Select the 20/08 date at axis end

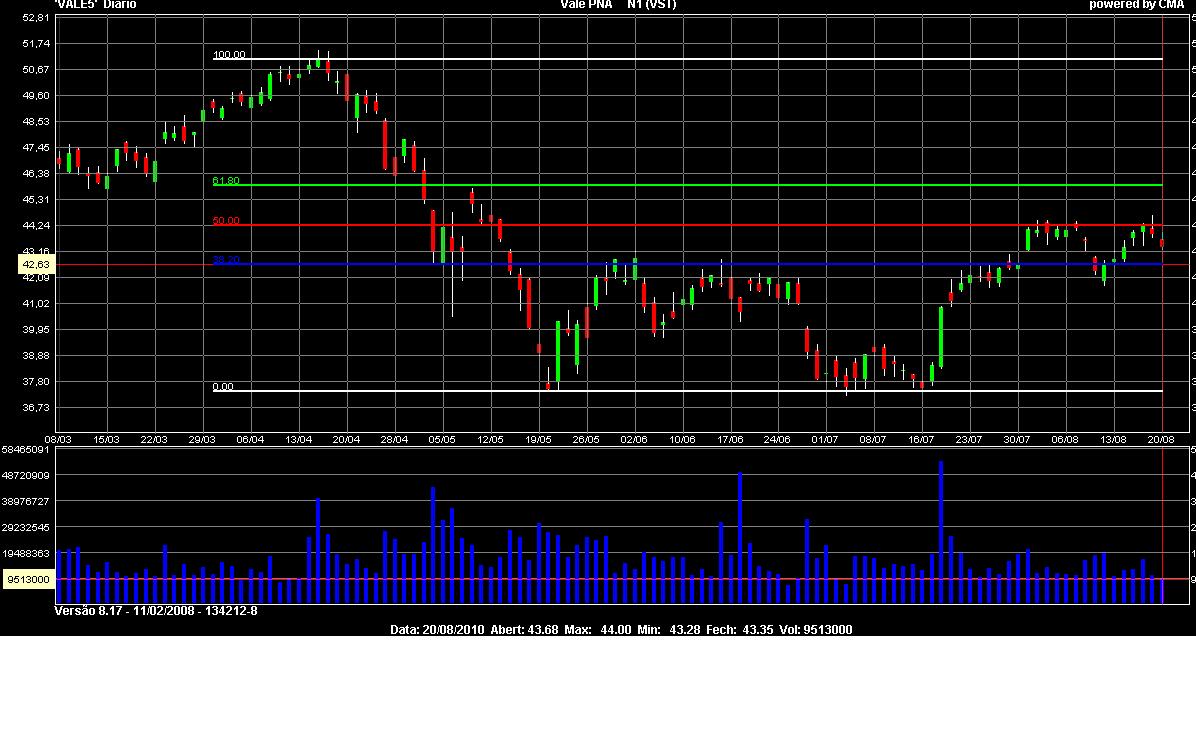click(x=1161, y=439)
